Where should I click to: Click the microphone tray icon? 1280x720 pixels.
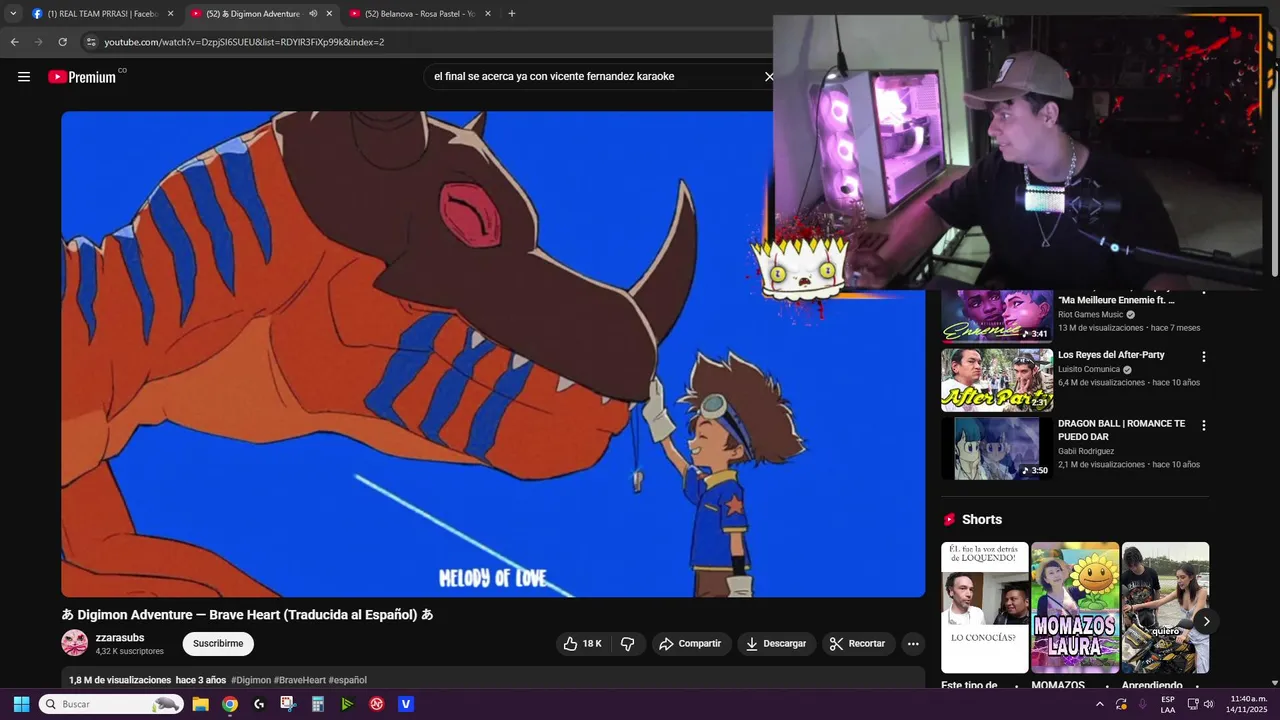pyautogui.click(x=1143, y=704)
